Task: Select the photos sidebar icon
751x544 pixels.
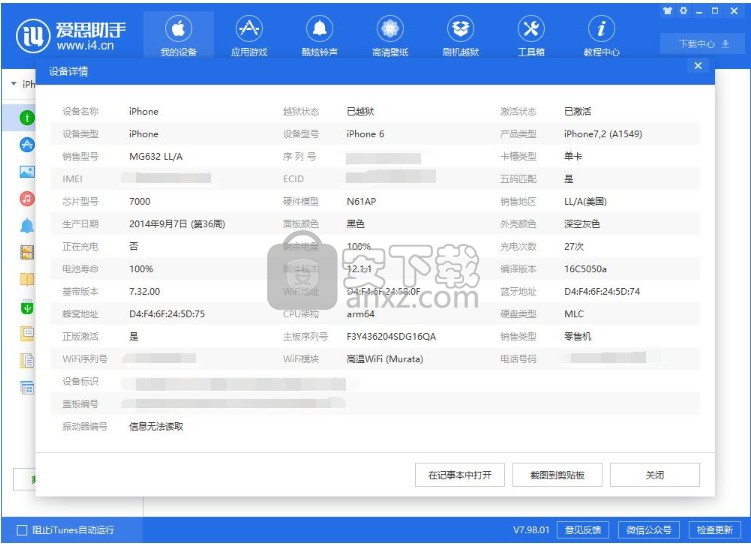Action: [27, 171]
